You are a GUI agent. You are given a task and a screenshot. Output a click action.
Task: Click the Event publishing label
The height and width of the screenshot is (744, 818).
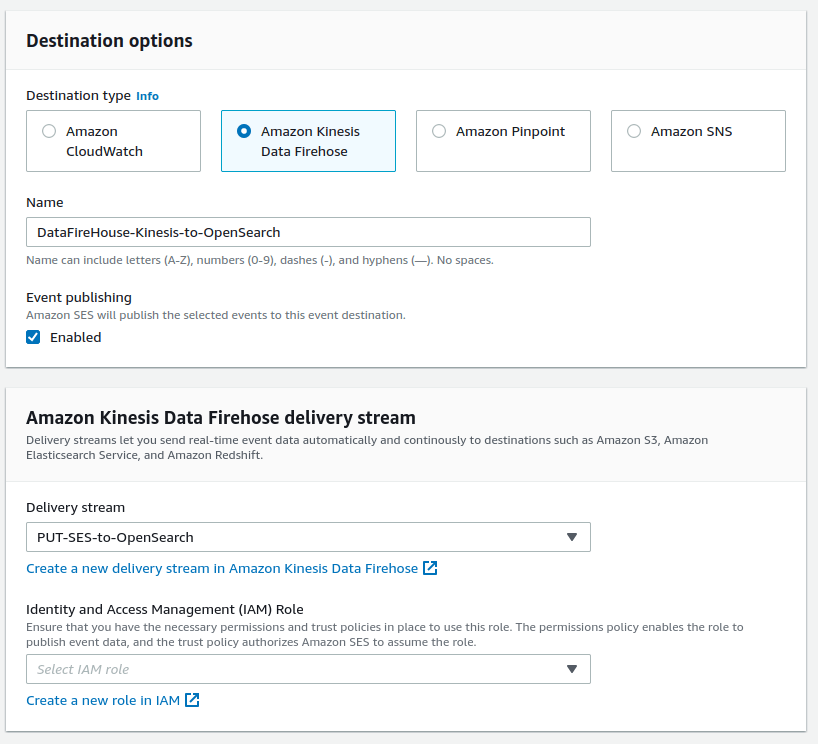click(79, 297)
